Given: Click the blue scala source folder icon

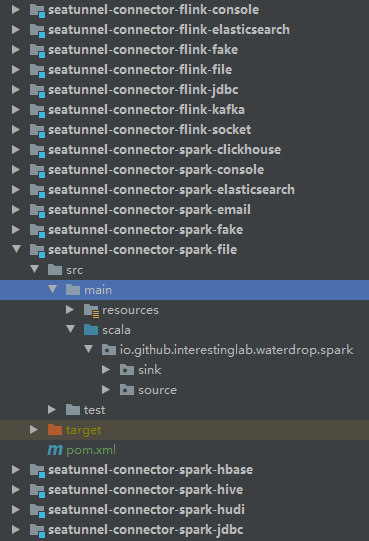Looking at the screenshot, I should [91, 330].
